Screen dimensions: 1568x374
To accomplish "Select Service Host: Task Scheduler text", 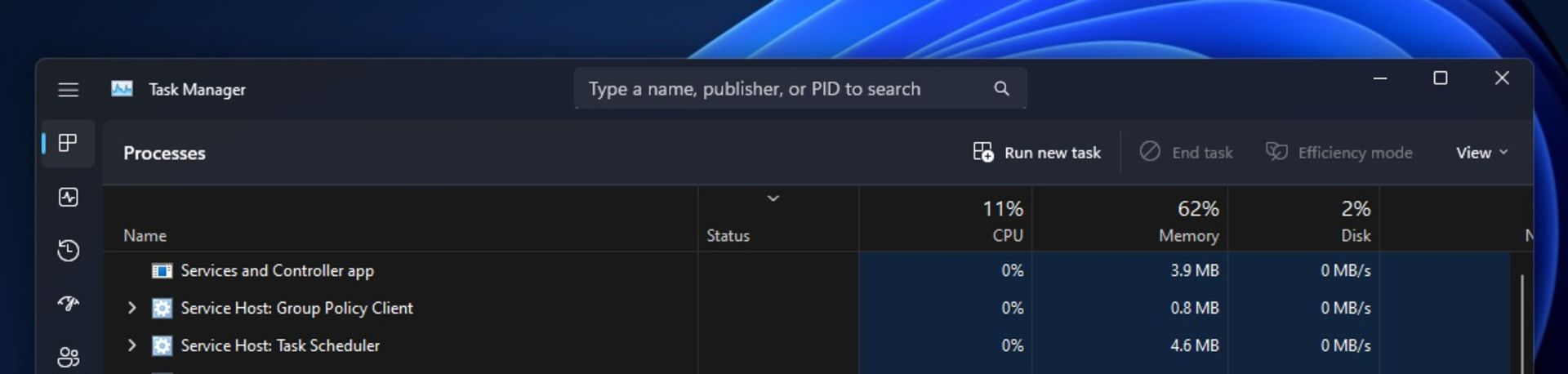I will (280, 346).
